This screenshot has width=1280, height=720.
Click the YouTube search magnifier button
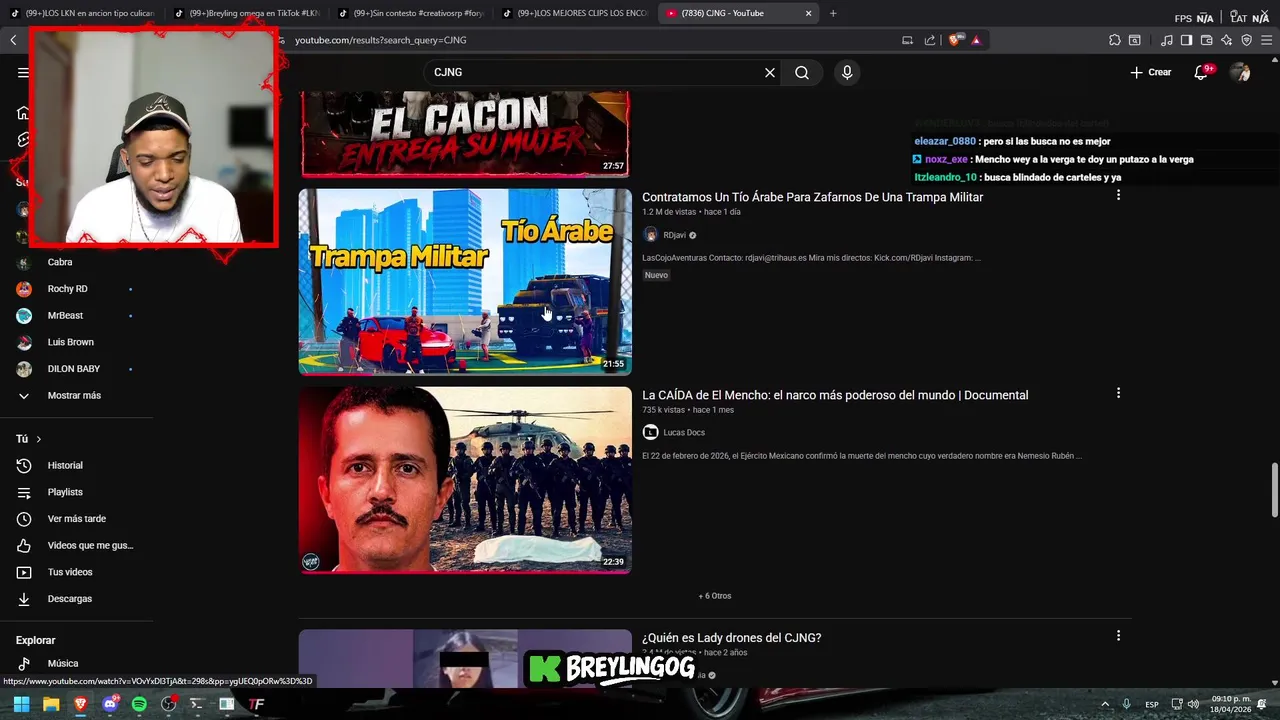802,72
